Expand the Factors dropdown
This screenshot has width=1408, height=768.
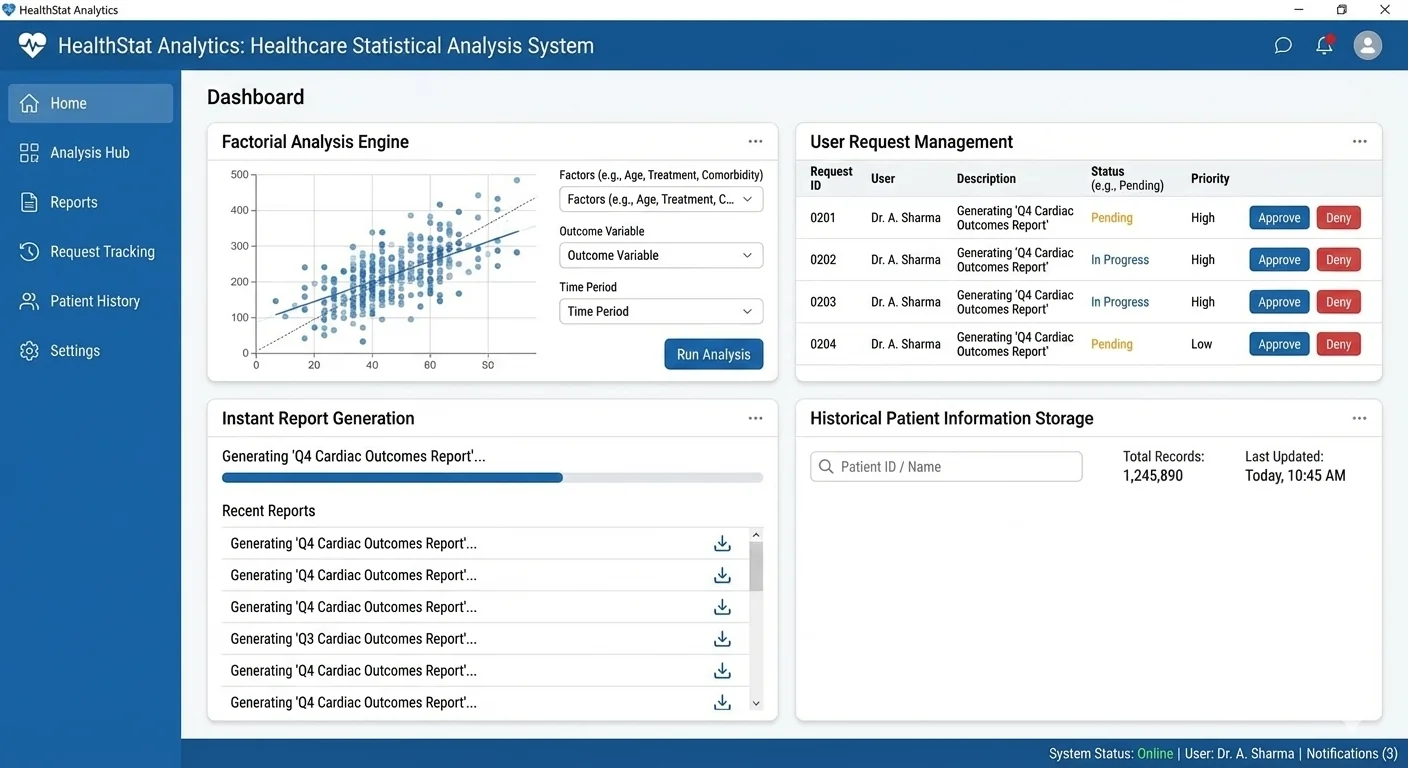click(x=661, y=199)
